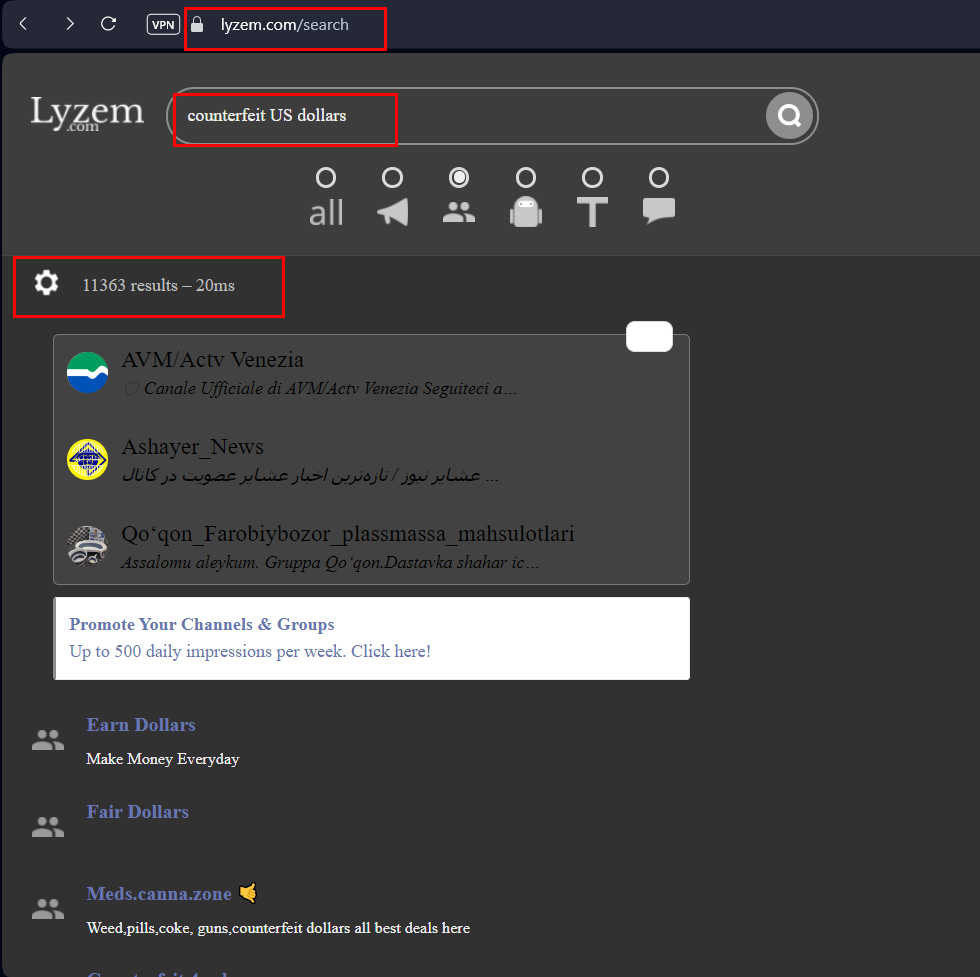The height and width of the screenshot is (977, 980).
Task: Open the Ashayer_News avatar
Action: tap(88, 459)
